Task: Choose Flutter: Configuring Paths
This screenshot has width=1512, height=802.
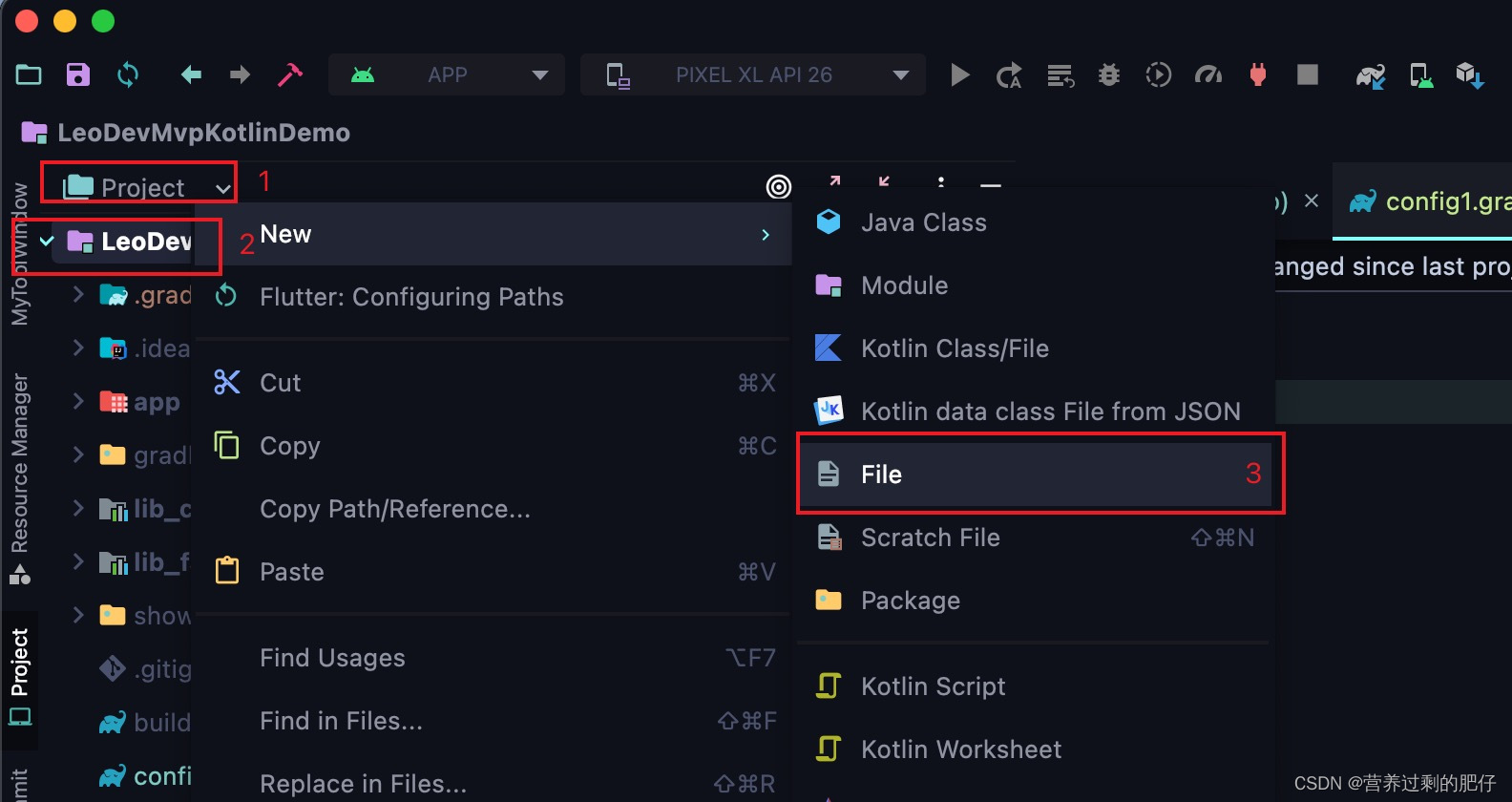Action: pyautogui.click(x=493, y=297)
